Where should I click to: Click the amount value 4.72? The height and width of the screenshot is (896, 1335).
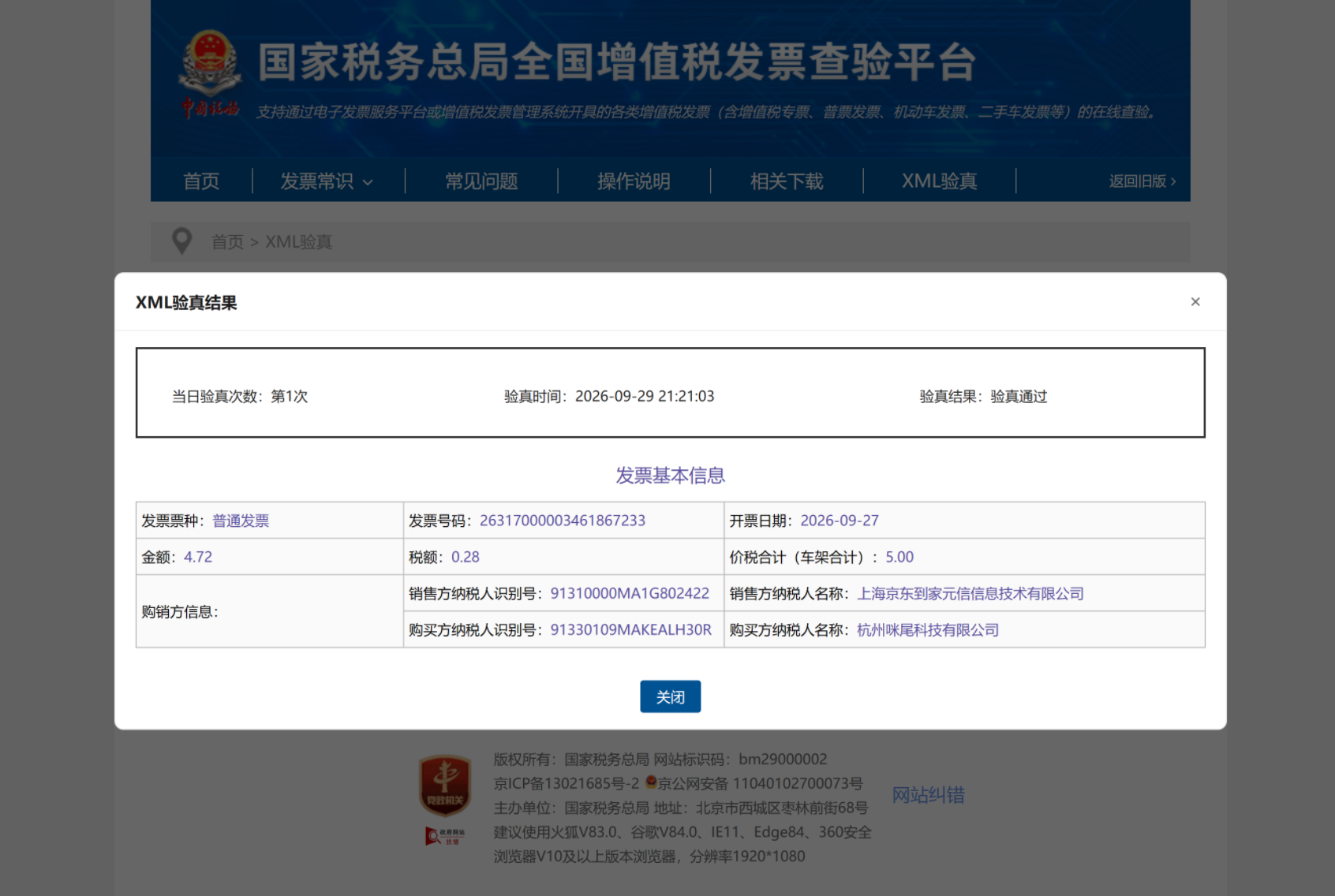coord(198,557)
